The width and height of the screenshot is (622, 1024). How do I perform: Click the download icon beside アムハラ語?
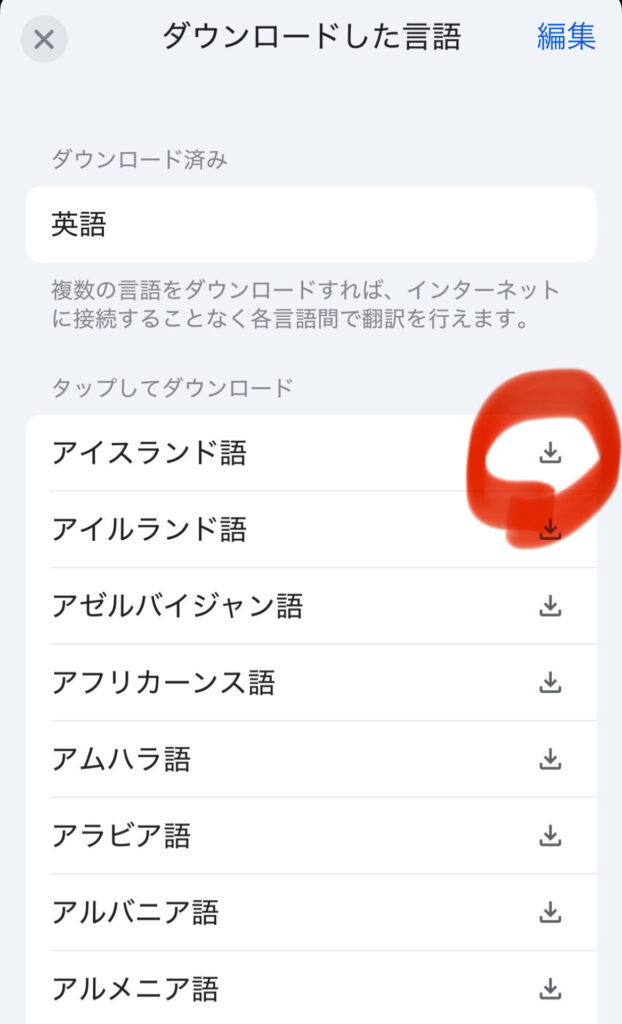(x=550, y=759)
